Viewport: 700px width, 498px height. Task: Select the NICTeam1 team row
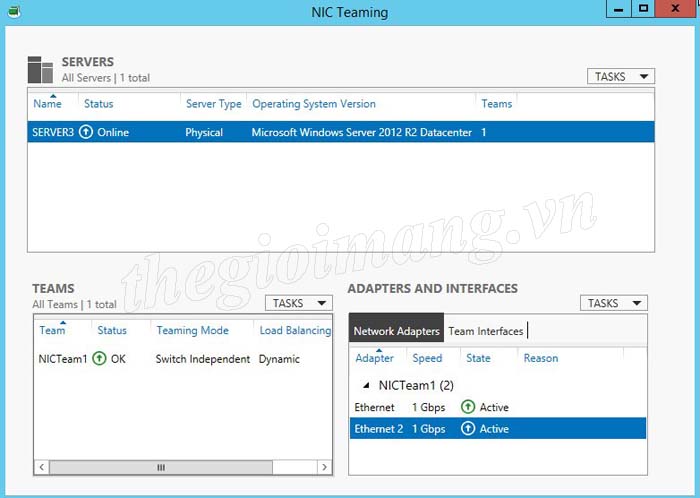pyautogui.click(x=183, y=359)
